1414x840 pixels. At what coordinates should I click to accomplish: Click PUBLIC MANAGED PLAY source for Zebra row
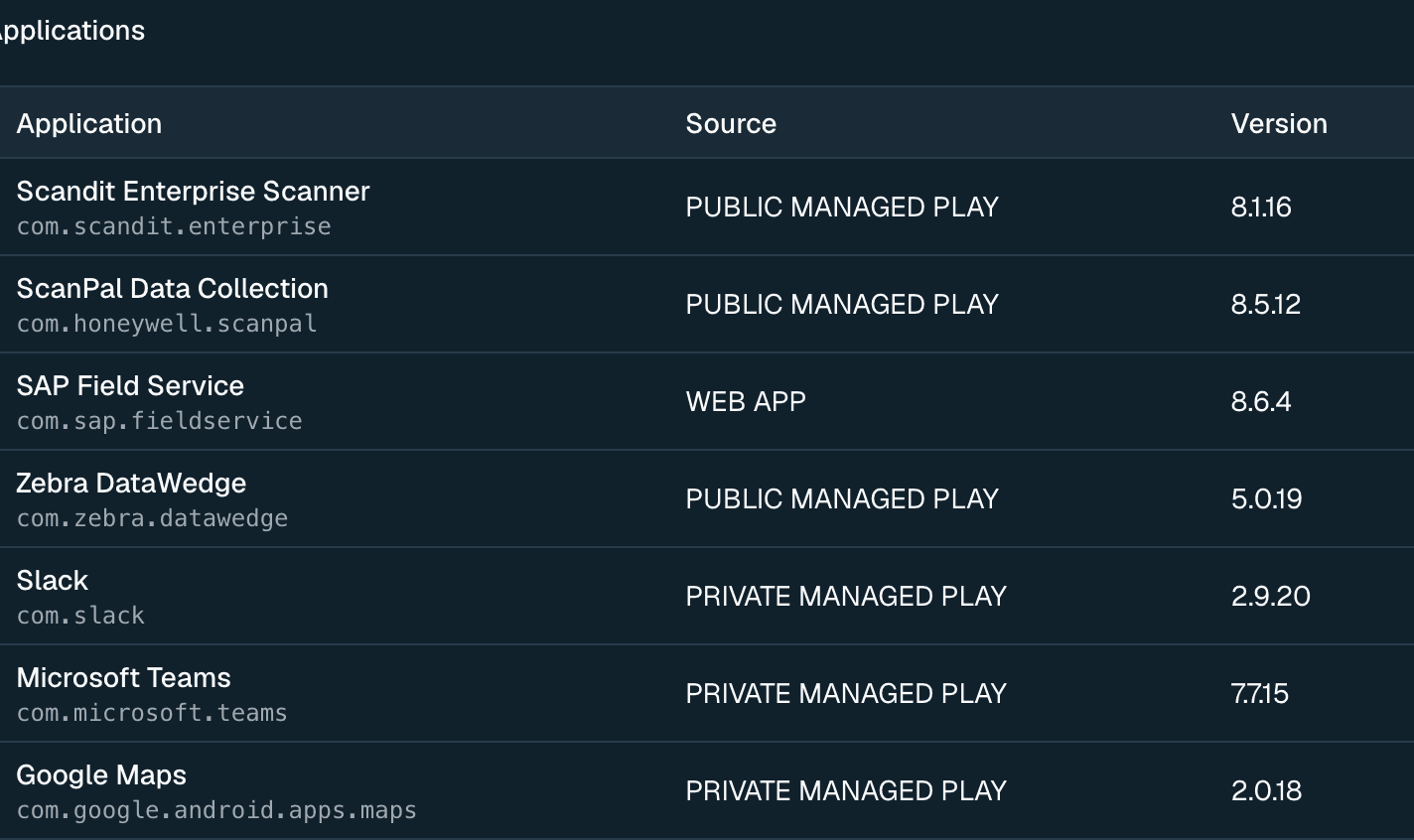[x=842, y=498]
